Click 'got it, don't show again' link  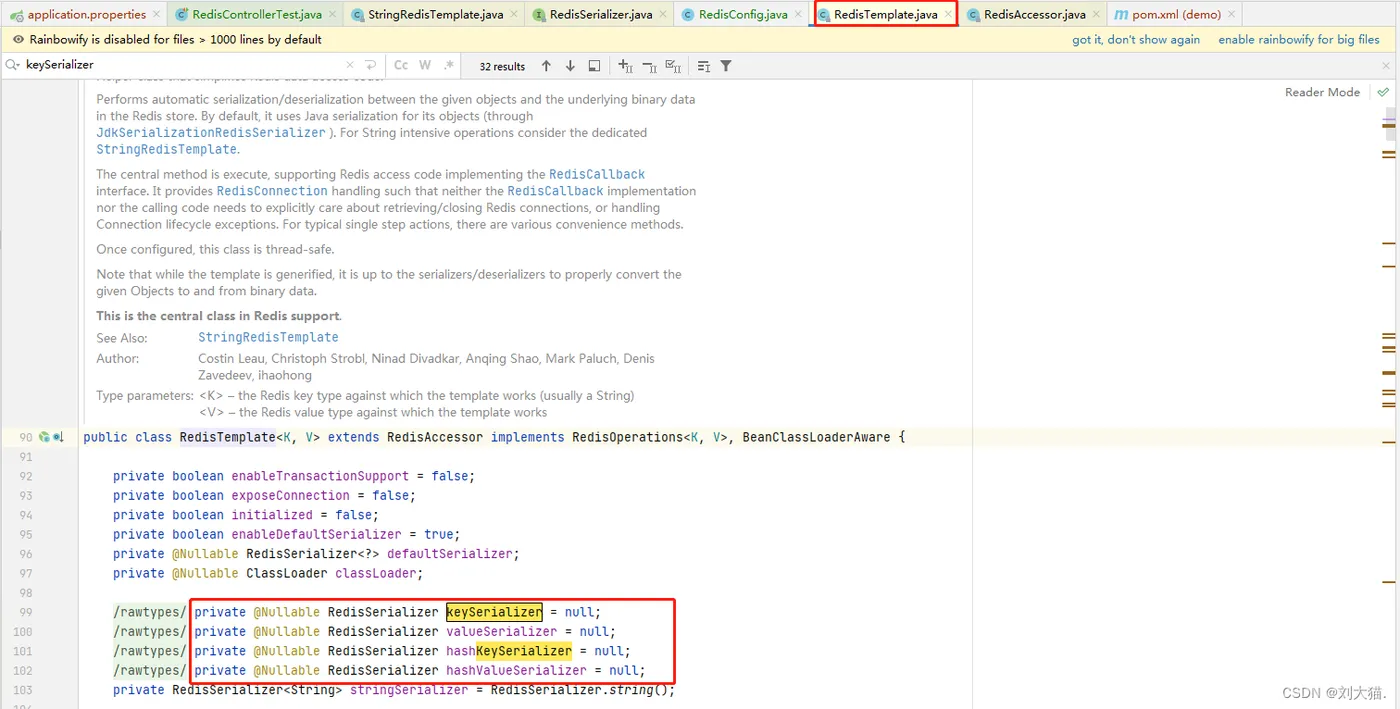click(1136, 39)
